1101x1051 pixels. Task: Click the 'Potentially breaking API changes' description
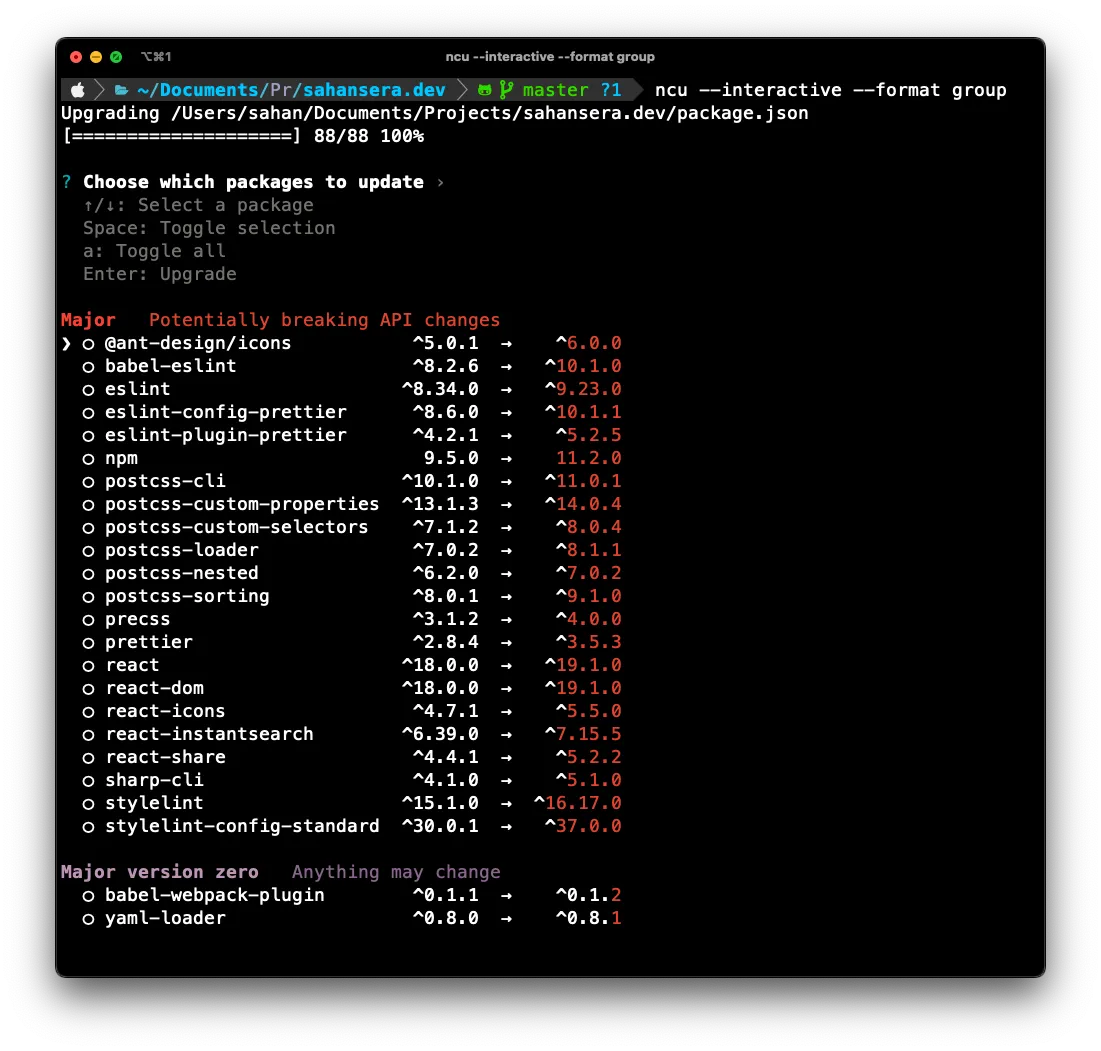[324, 320]
